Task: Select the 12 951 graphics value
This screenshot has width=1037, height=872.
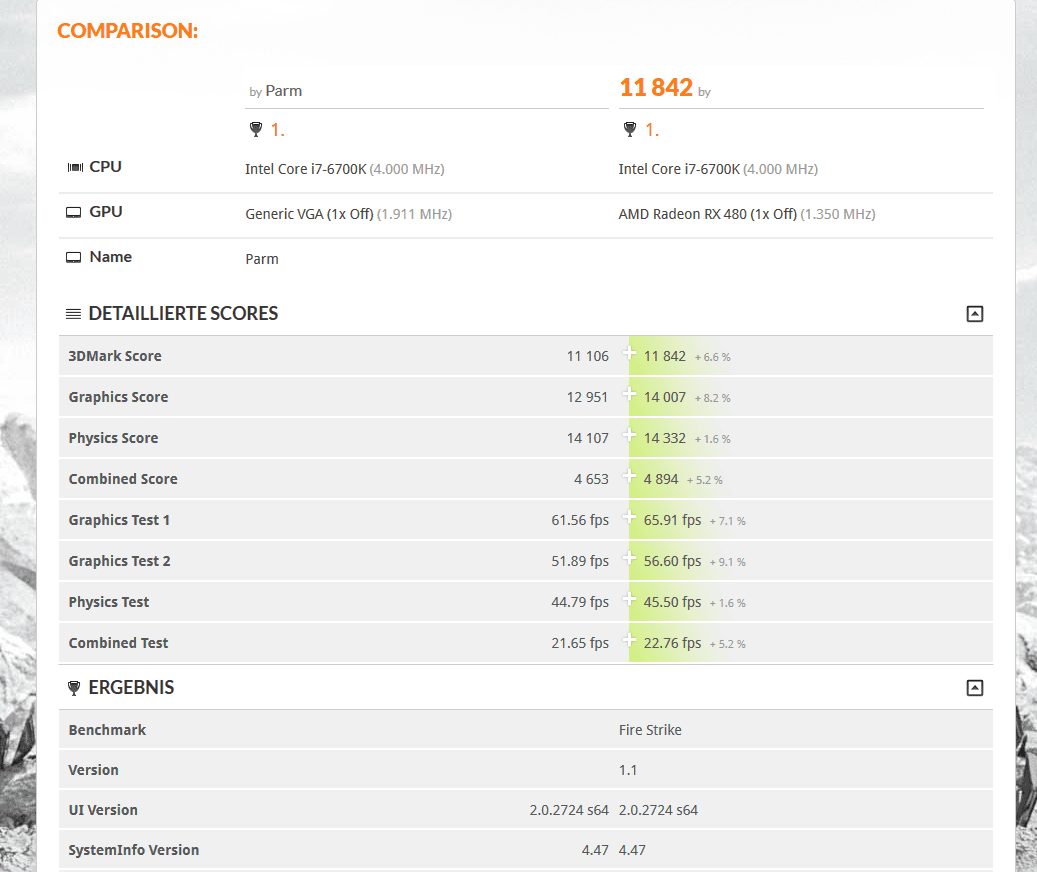Action: [x=587, y=397]
